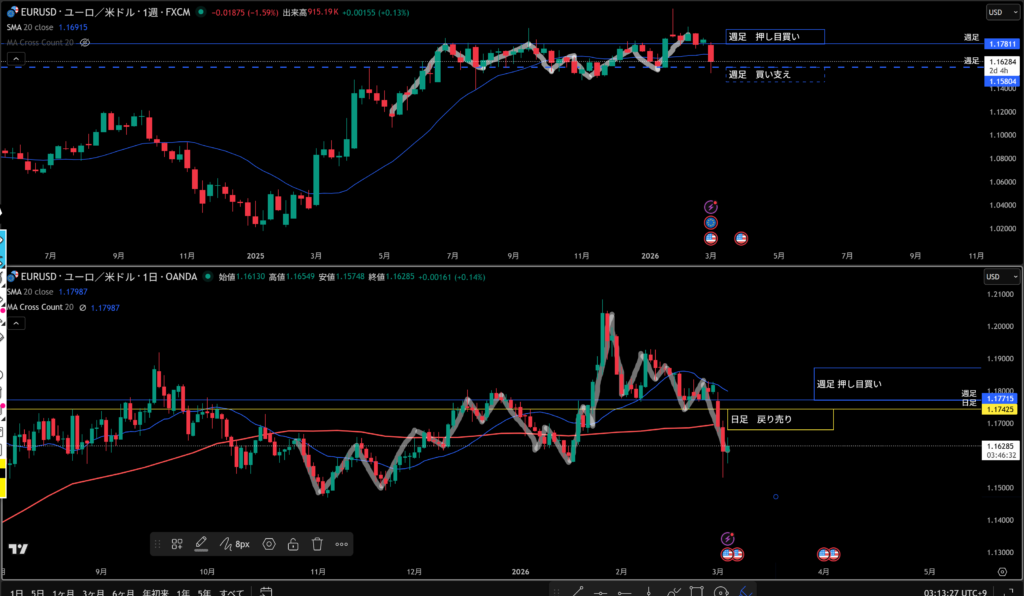1024x596 pixels.
Task: Toggle the lock on selected drawing
Action: click(293, 544)
